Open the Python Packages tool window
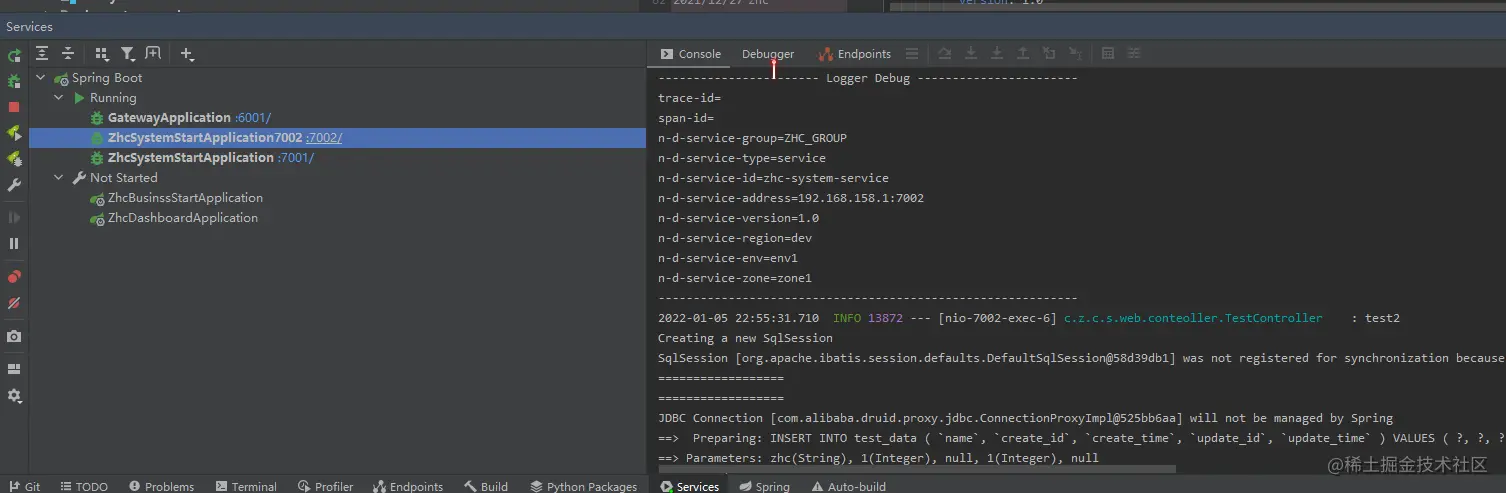Screen dimensions: 1506x493 [x=584, y=486]
